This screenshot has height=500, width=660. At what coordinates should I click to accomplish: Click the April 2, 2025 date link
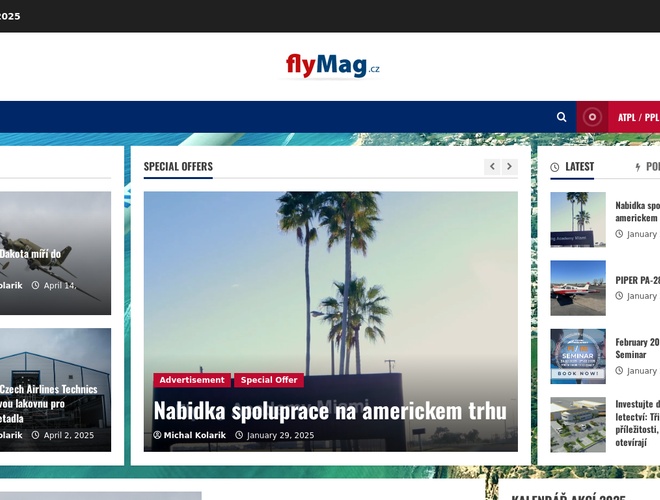[68, 435]
